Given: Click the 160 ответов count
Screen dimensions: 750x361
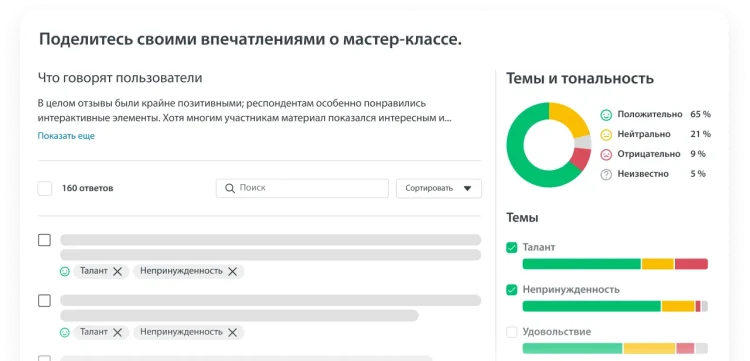Looking at the screenshot, I should [x=88, y=188].
